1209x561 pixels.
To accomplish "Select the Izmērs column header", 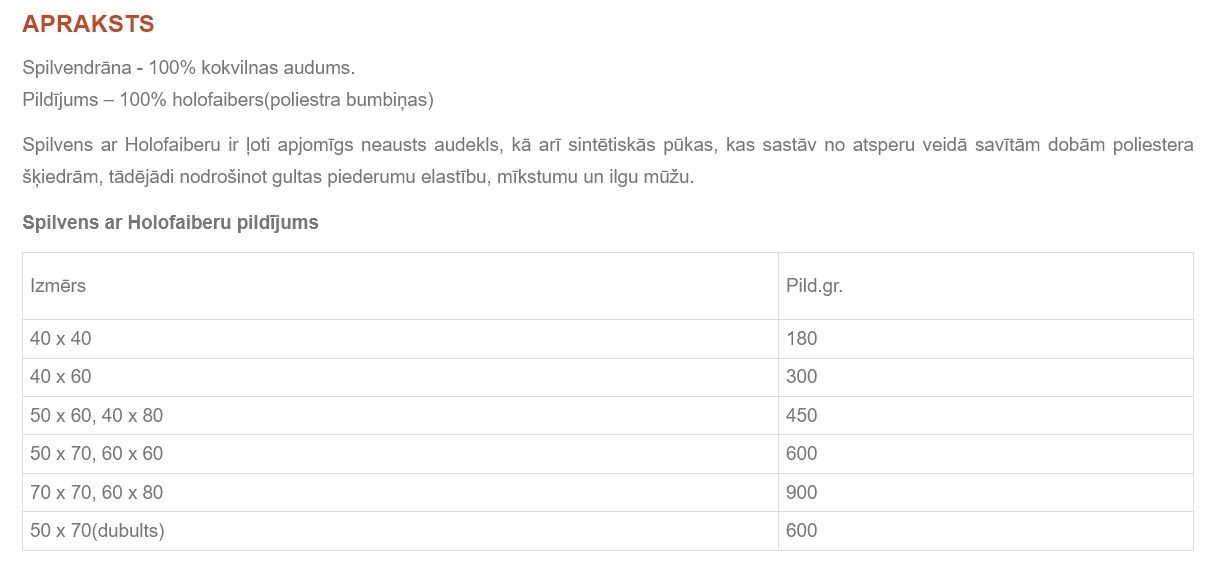I will (x=400, y=286).
